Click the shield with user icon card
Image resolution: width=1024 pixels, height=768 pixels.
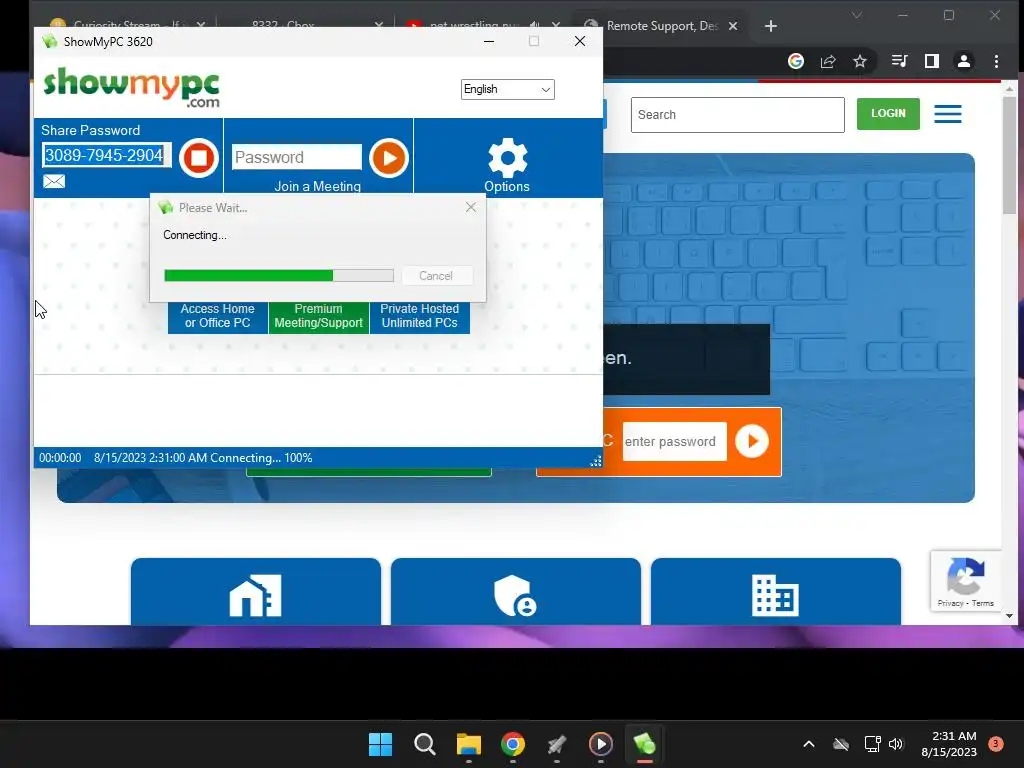click(515, 592)
